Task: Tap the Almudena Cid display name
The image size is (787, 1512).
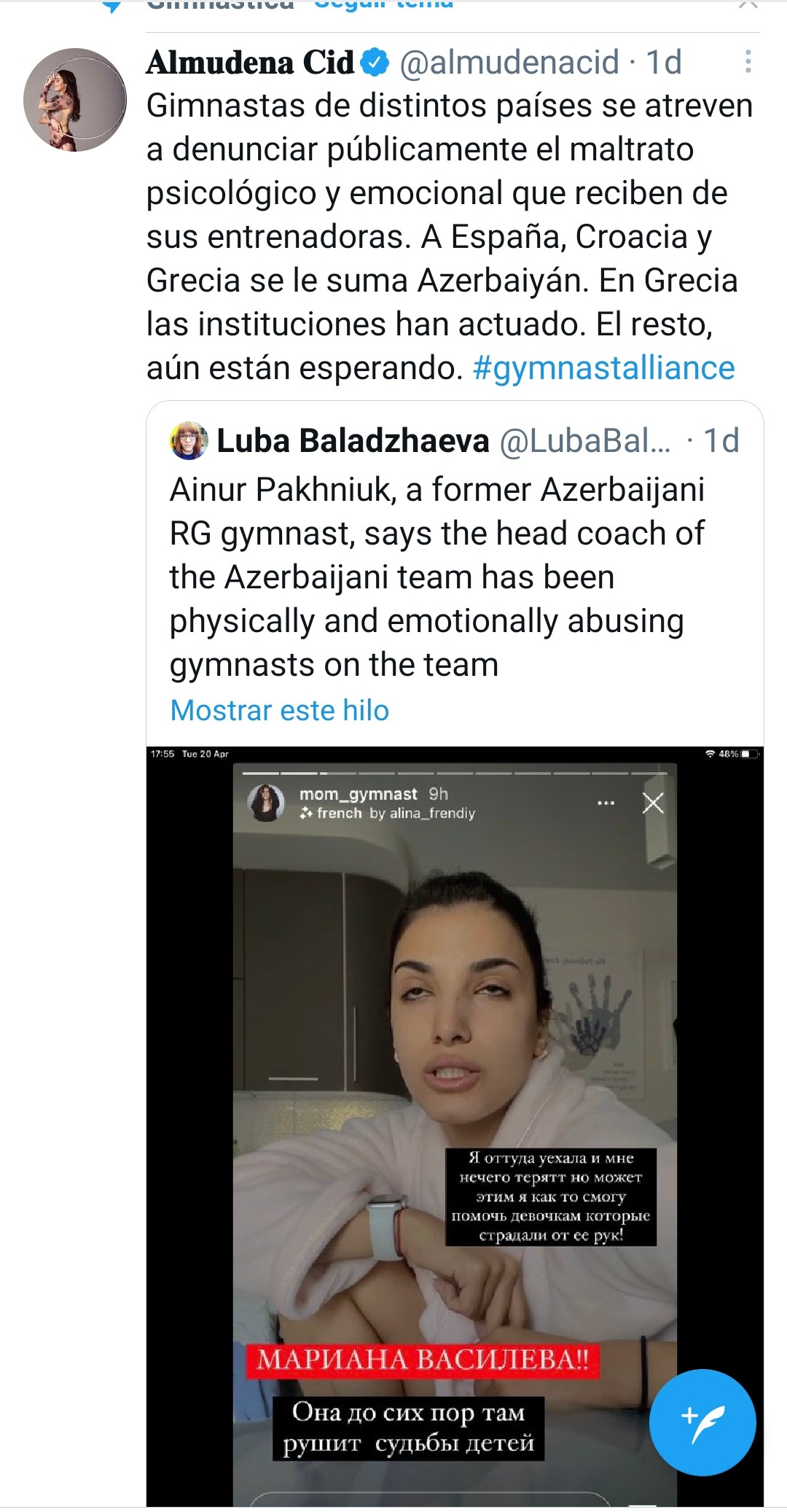Action: (x=250, y=63)
